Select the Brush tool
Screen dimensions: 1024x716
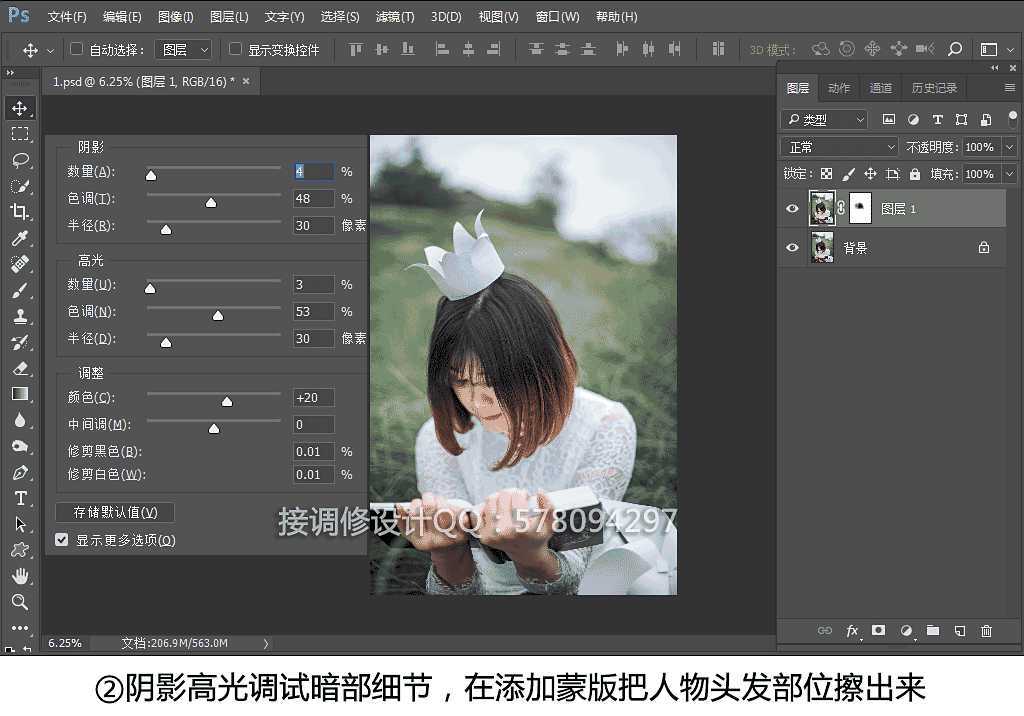point(20,291)
